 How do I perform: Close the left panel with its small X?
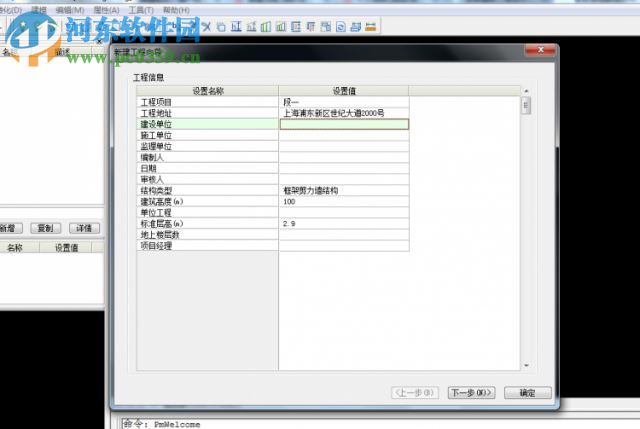click(99, 41)
